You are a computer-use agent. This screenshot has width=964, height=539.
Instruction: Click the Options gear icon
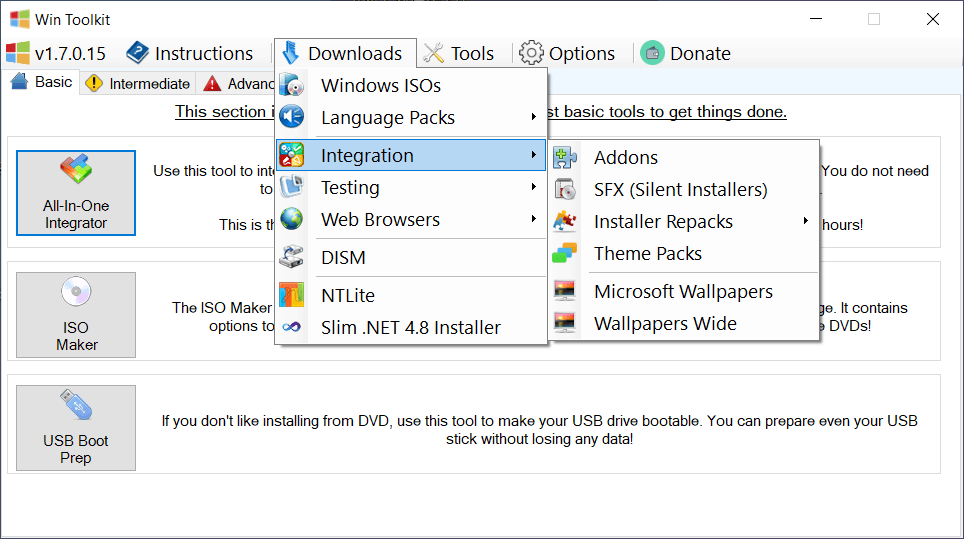[x=531, y=53]
